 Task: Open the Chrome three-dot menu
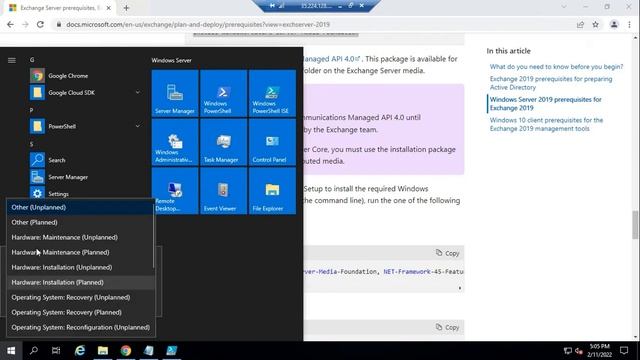(629, 24)
